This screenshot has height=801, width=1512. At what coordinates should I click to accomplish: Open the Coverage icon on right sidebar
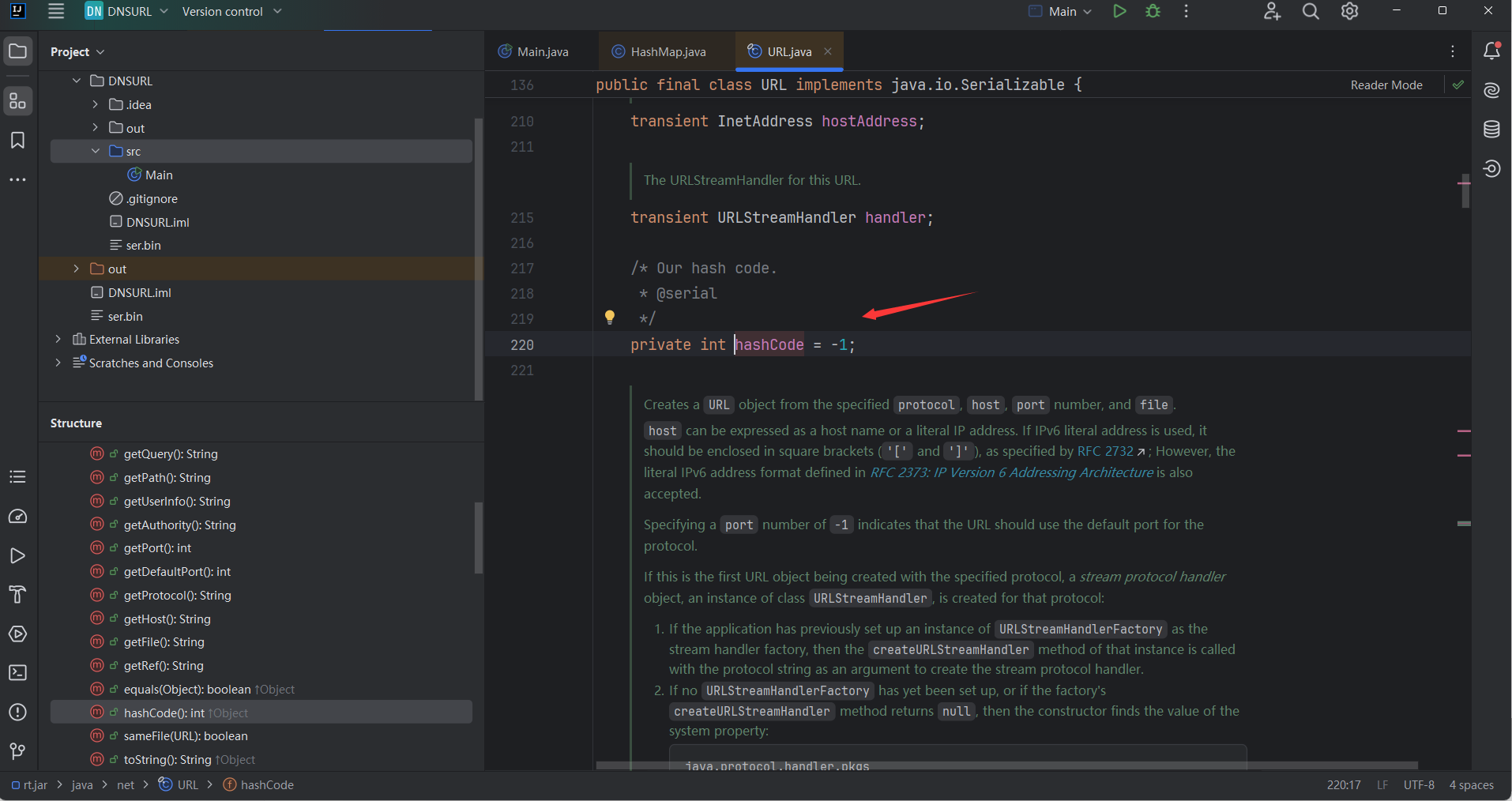pyautogui.click(x=1491, y=168)
